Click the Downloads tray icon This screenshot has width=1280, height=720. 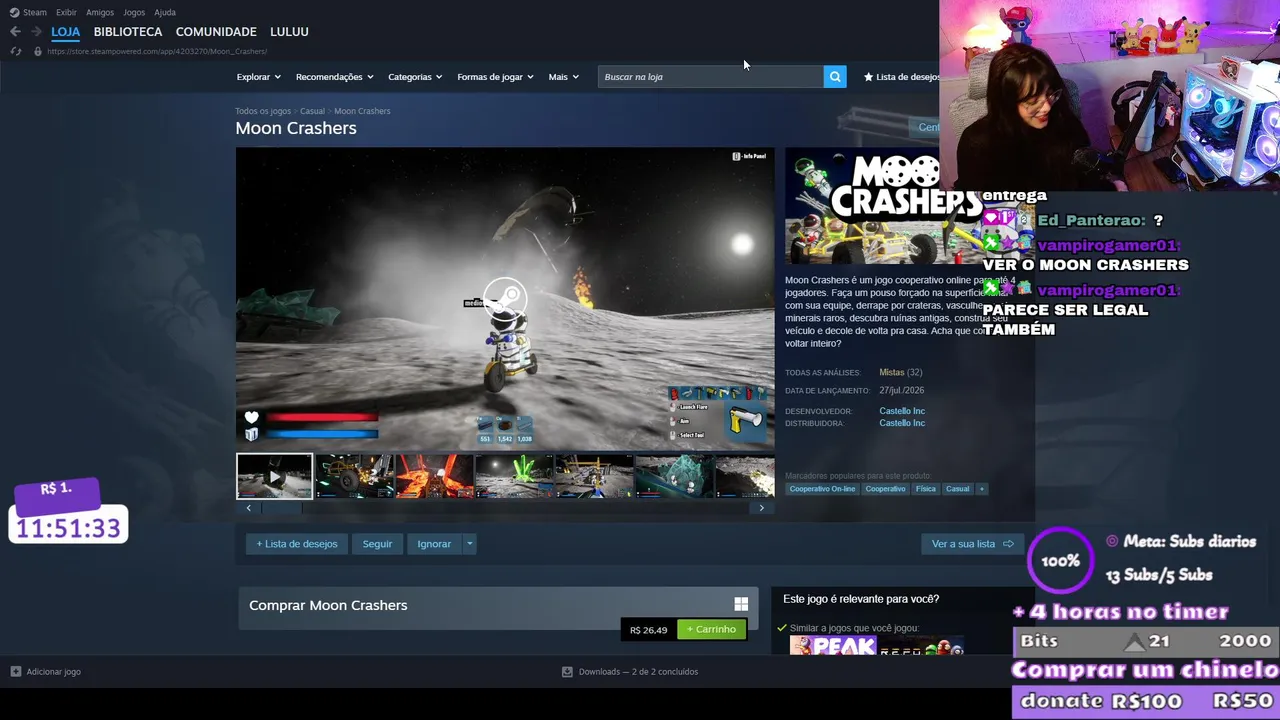click(567, 672)
